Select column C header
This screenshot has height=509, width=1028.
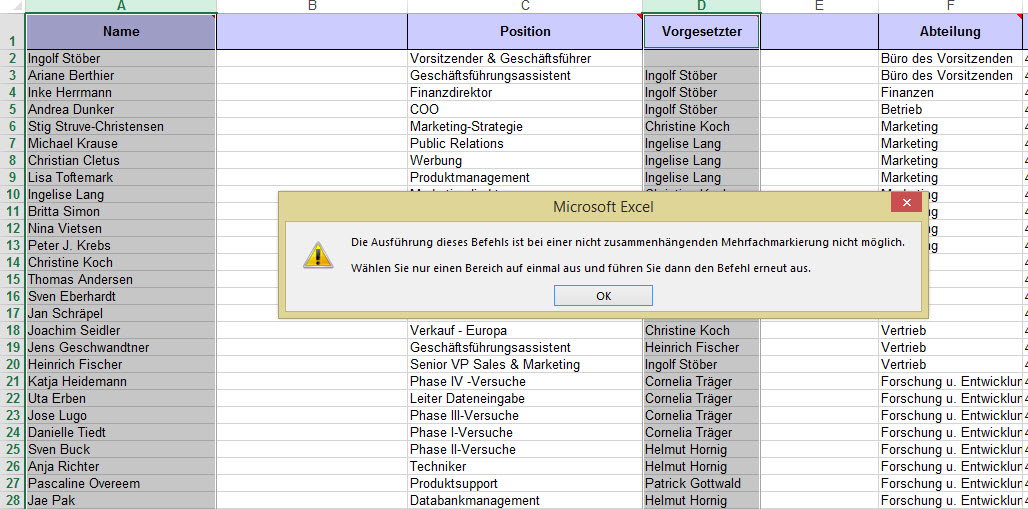525,6
